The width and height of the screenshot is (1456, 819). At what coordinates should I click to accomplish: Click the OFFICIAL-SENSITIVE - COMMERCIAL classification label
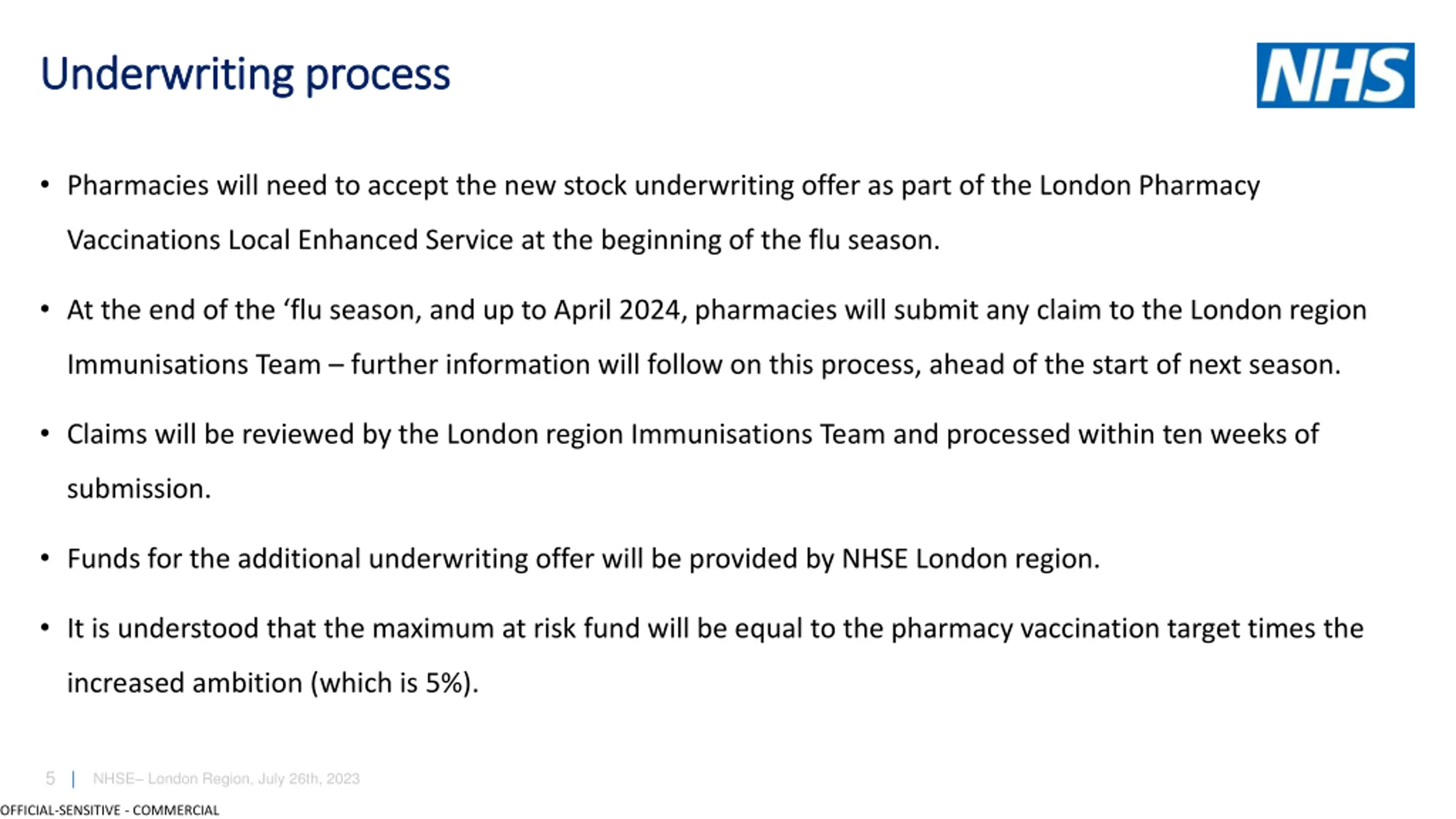point(110,810)
